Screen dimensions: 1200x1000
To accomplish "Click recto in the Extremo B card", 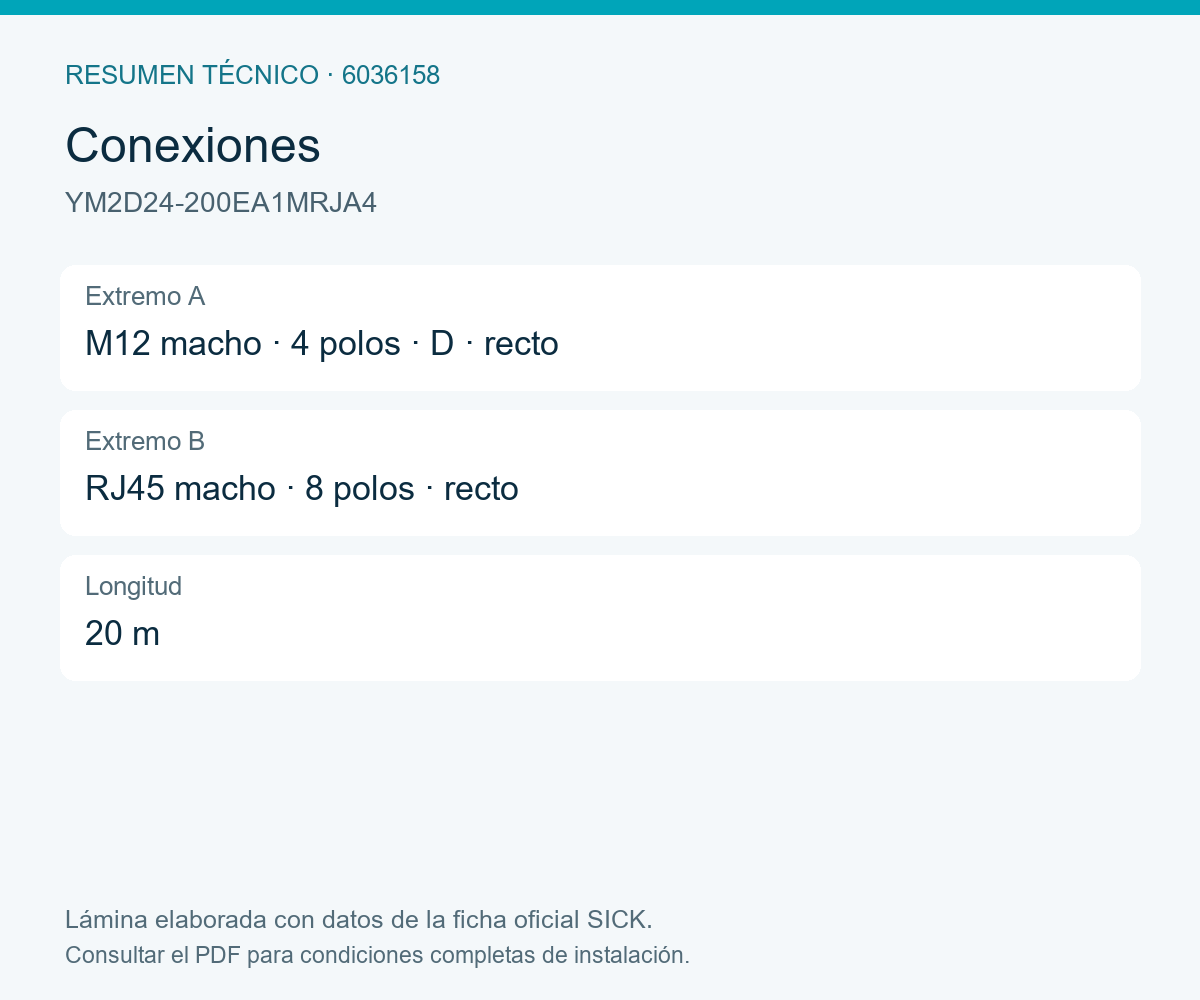I will click(481, 489).
